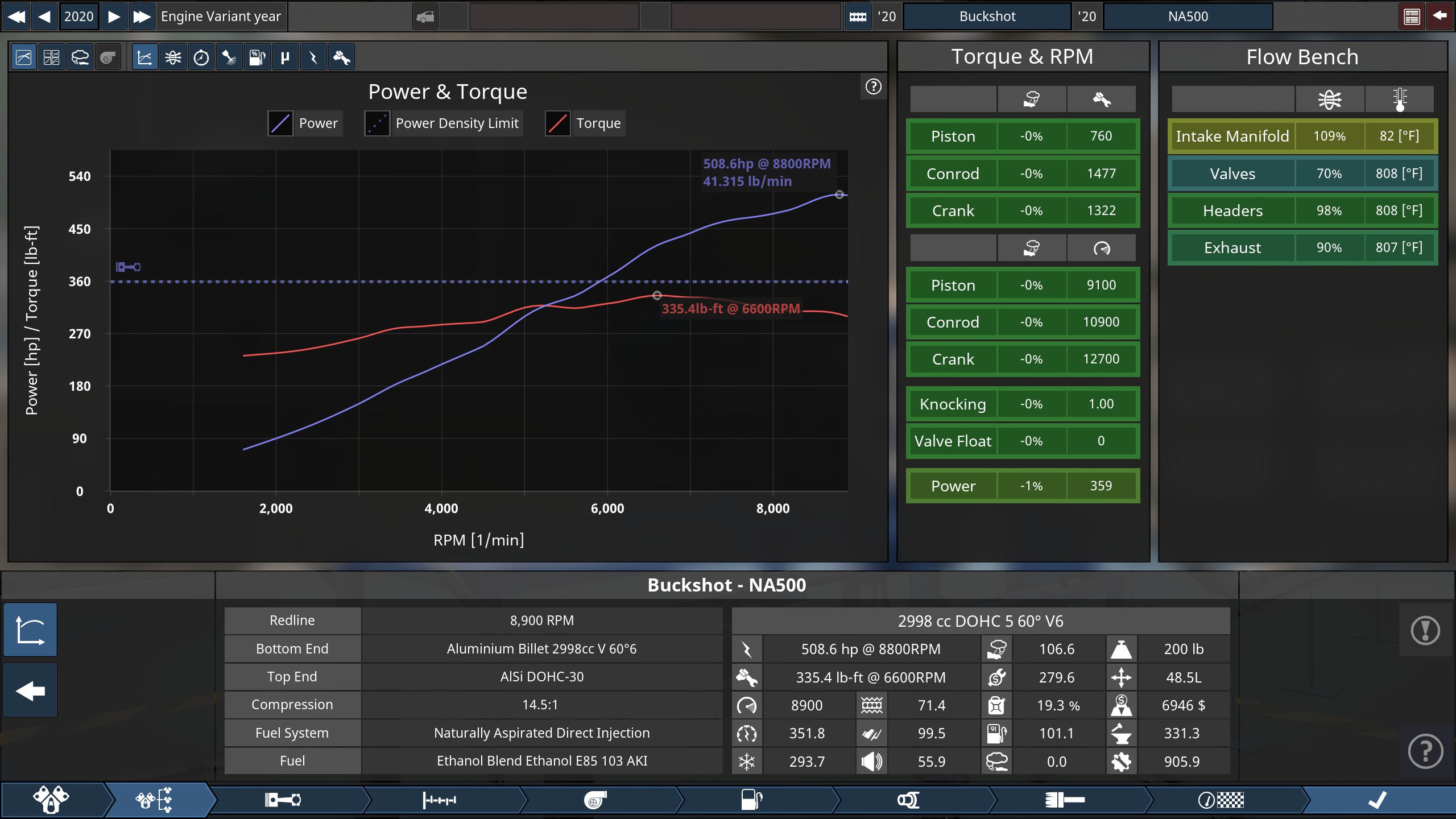Switch to four-graph grid view

click(52, 57)
